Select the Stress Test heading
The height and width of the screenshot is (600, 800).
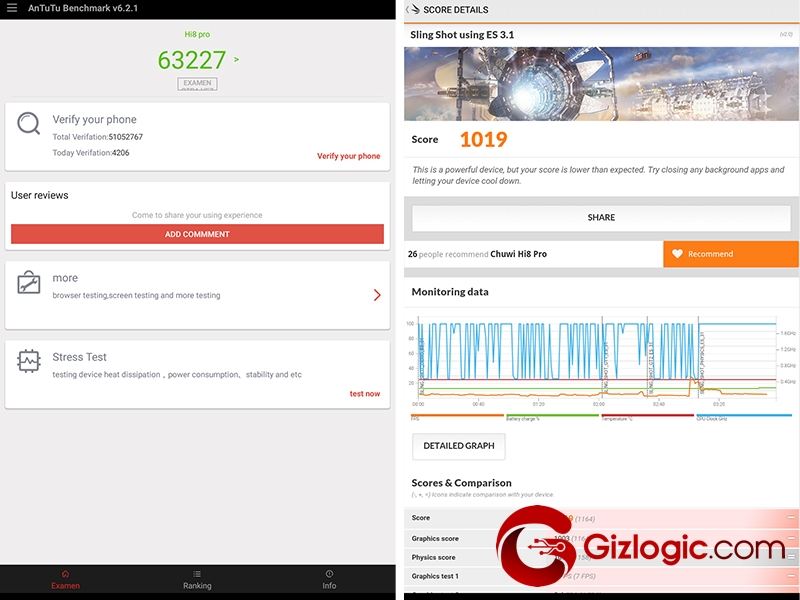(x=80, y=357)
